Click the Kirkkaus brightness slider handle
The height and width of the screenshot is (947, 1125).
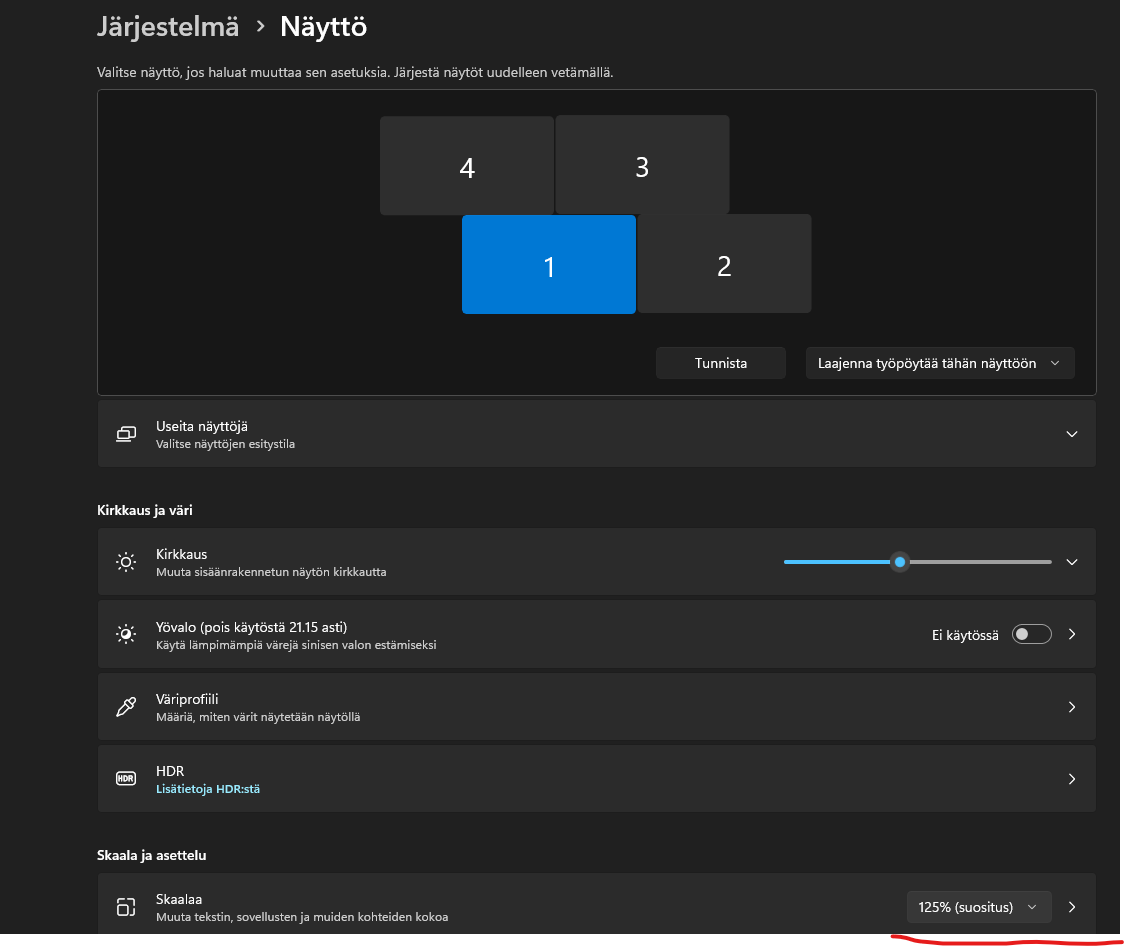(x=900, y=562)
